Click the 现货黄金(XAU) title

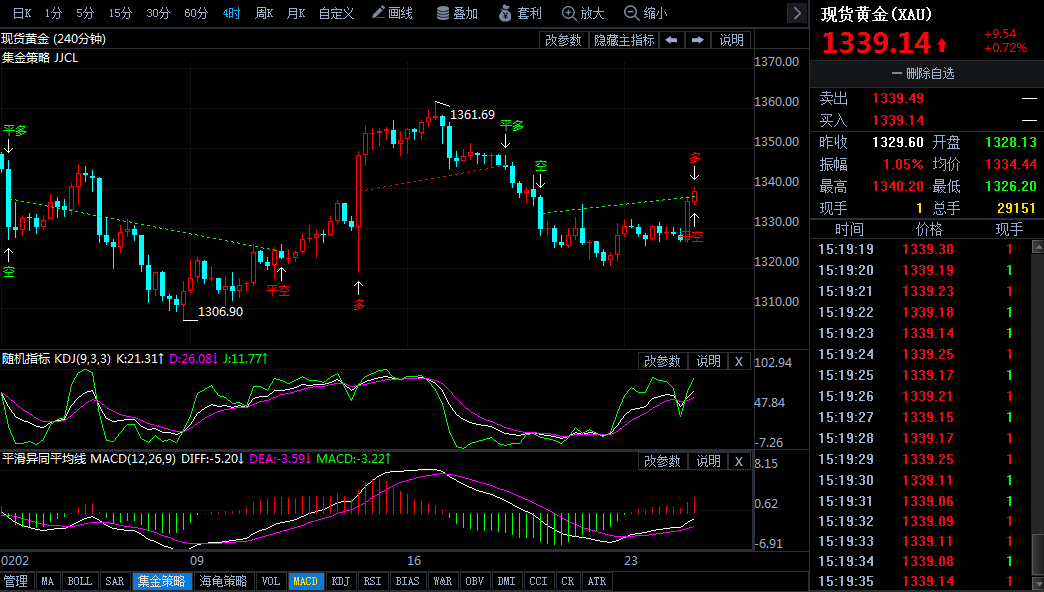[x=876, y=14]
